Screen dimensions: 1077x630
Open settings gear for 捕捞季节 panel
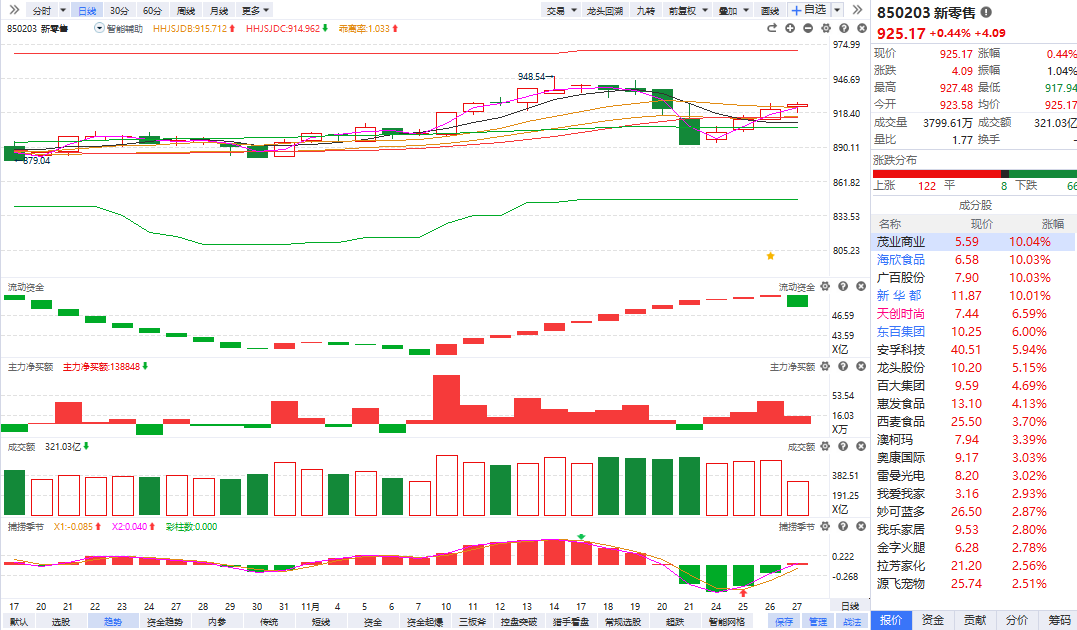tap(825, 526)
